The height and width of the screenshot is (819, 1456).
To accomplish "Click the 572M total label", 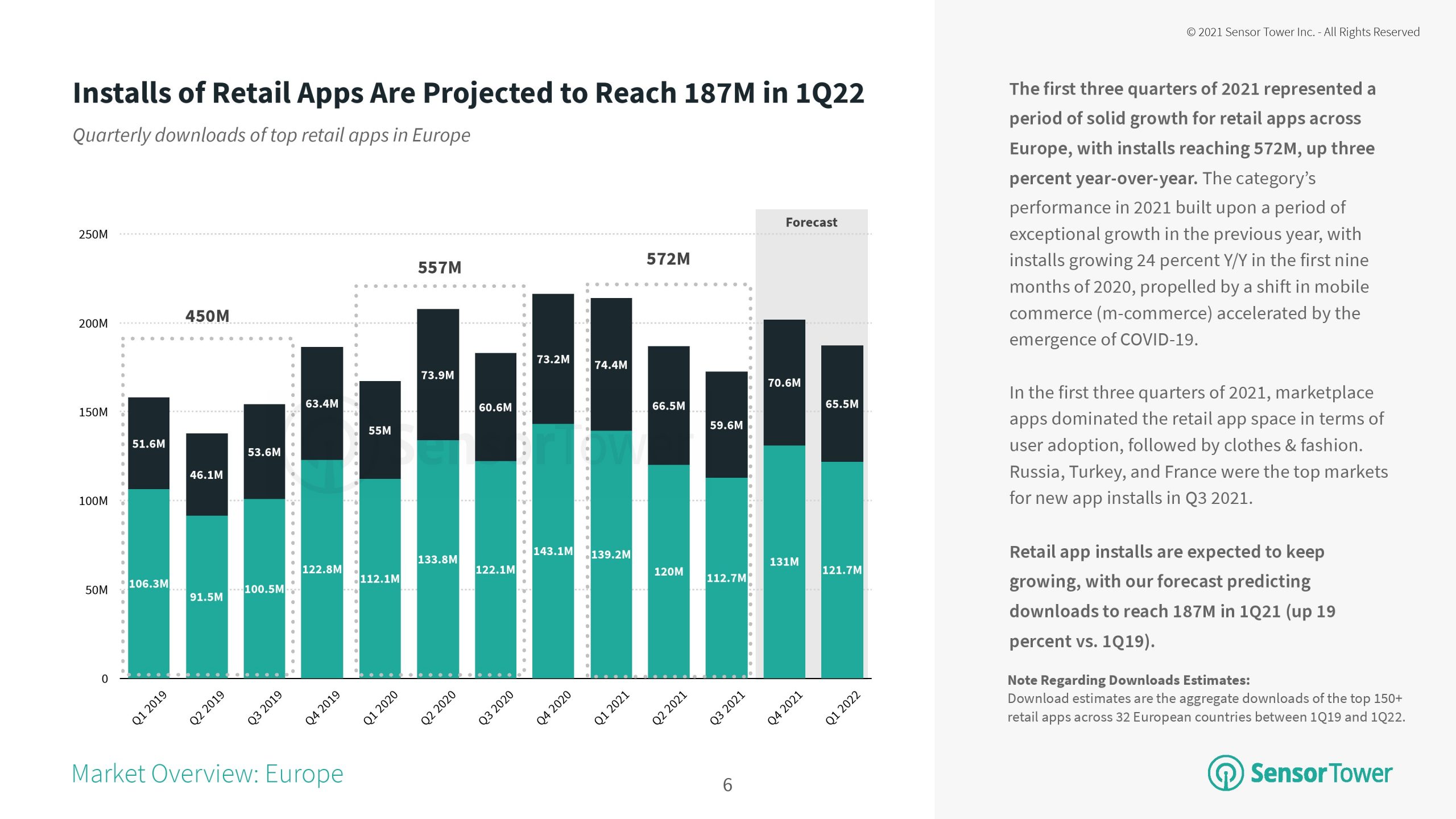I will (x=668, y=259).
